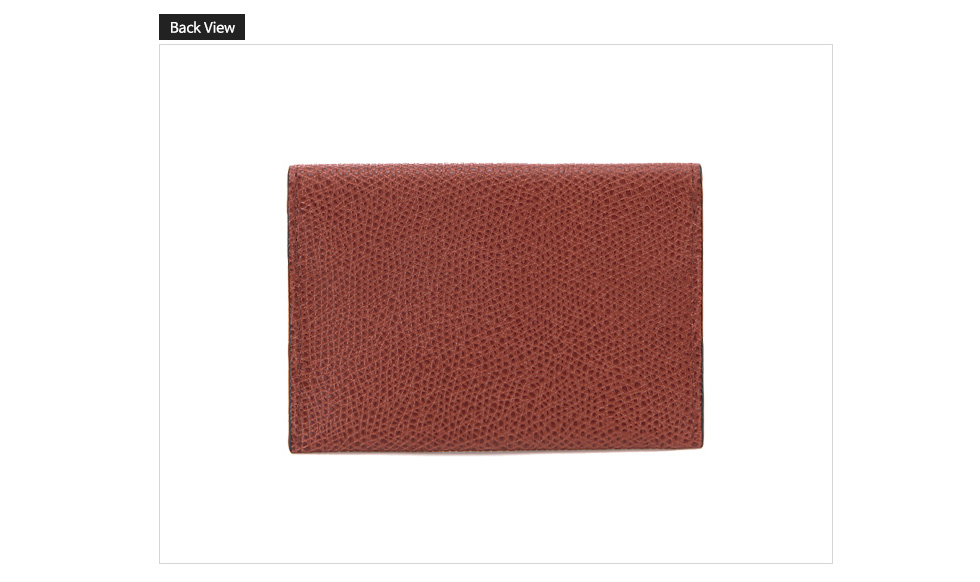The image size is (980, 582).
Task: Click the wallet's bottom-right corner
Action: tap(700, 444)
